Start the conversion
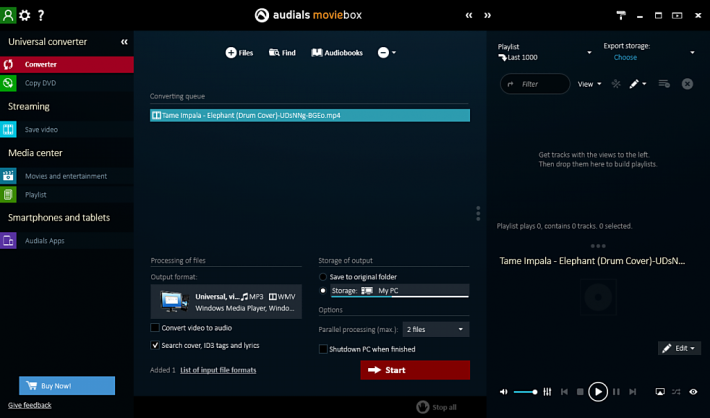The image size is (710, 418). pos(415,370)
